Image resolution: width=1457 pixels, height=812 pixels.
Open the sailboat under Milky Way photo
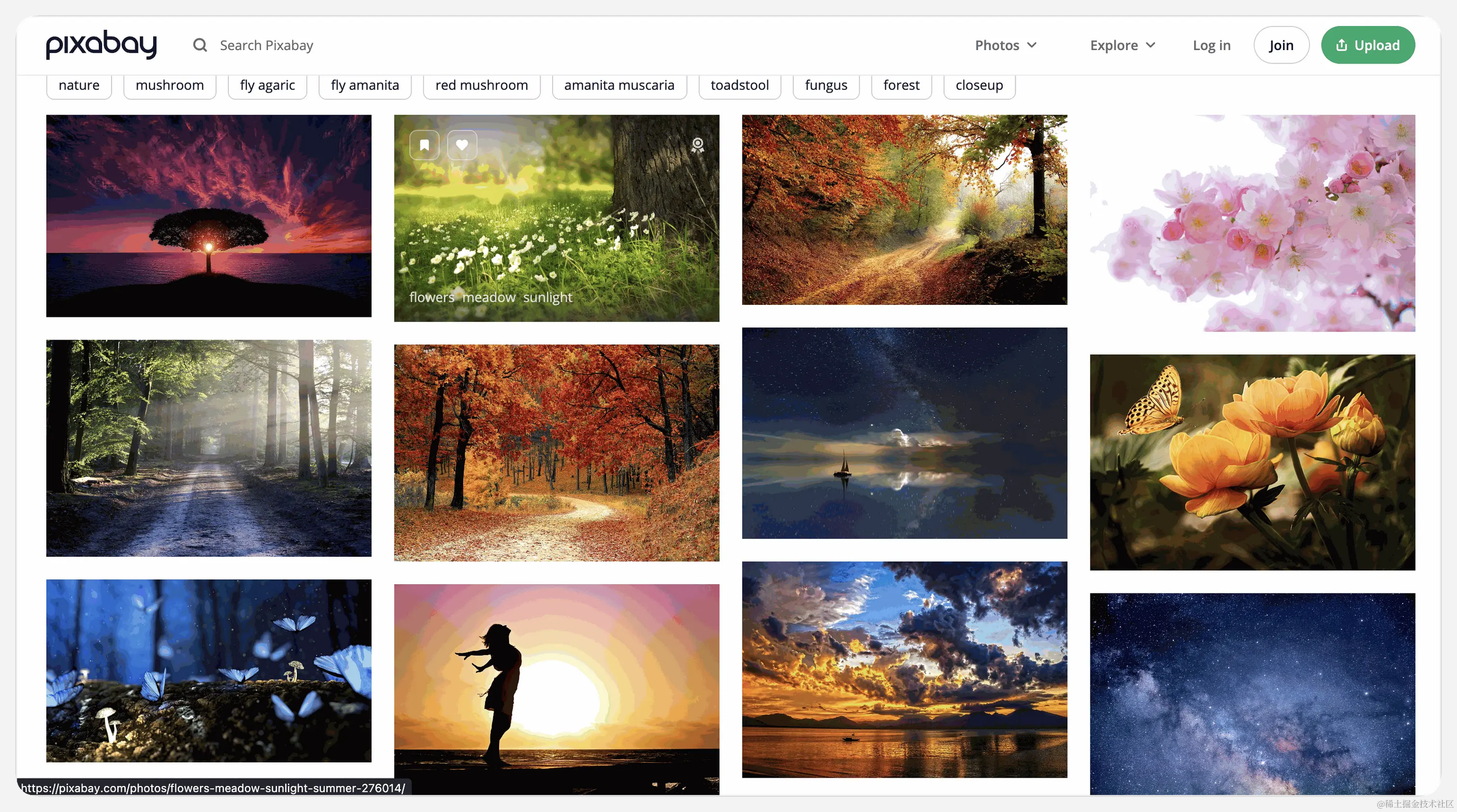click(x=904, y=432)
